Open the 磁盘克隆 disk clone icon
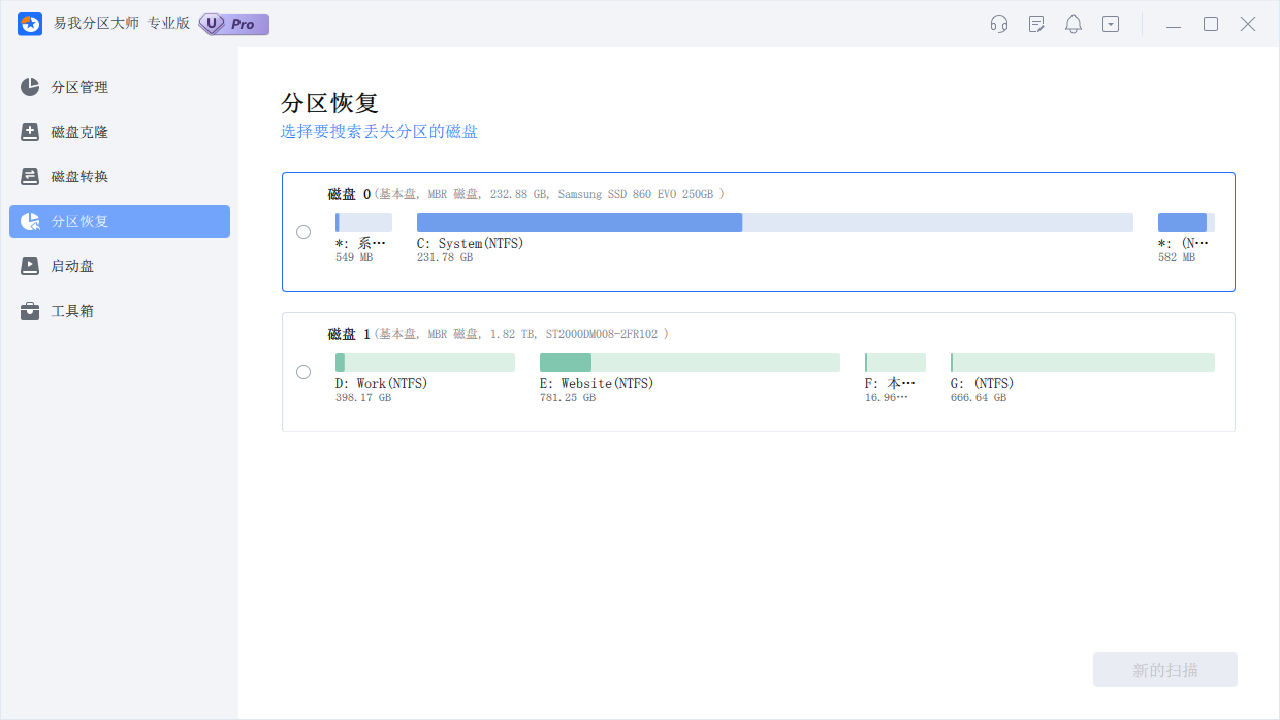This screenshot has height=720, width=1280. 30,131
